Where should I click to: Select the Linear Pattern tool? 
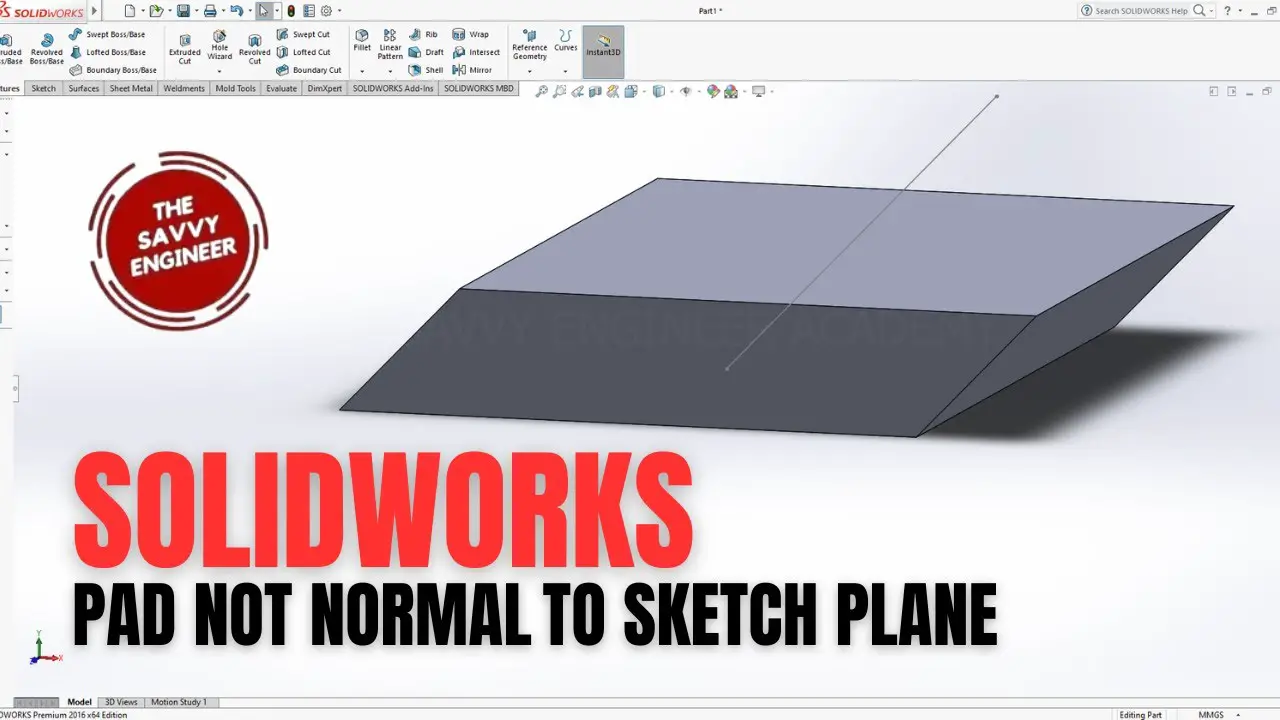point(390,44)
